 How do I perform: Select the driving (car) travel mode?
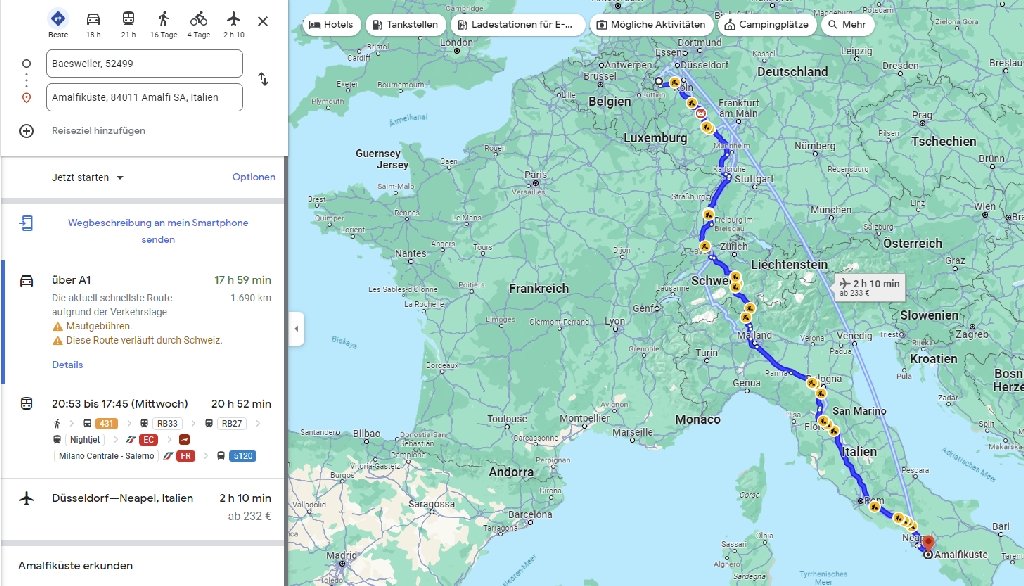point(93,22)
